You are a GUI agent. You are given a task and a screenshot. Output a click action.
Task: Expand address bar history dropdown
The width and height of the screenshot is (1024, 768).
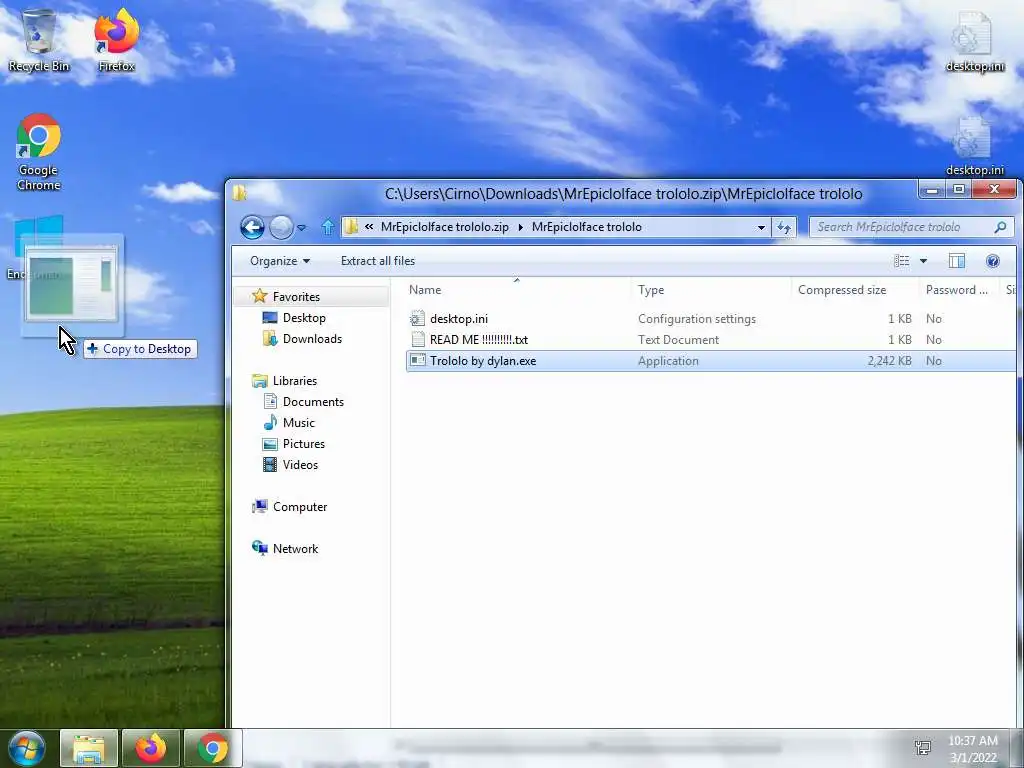(x=761, y=227)
